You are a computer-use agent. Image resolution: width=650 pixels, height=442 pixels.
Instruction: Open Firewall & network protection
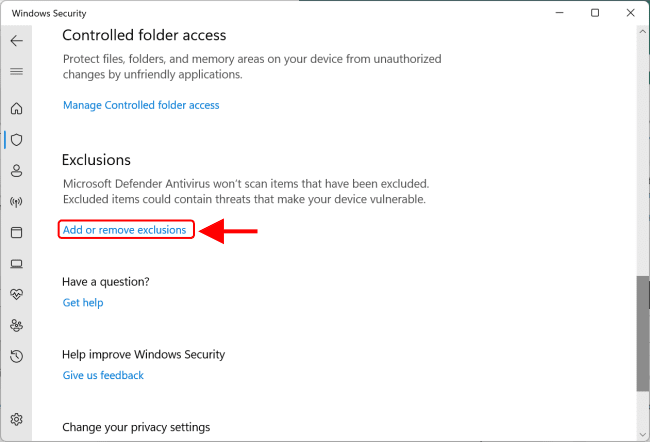pos(16,201)
